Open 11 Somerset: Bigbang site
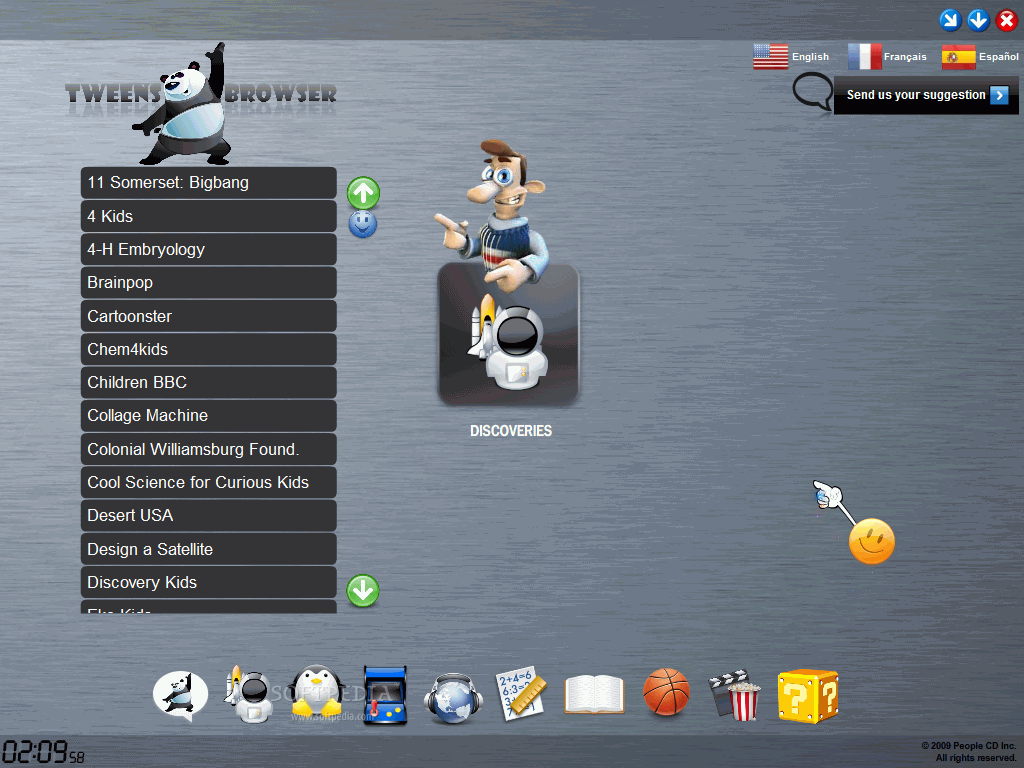 point(208,183)
